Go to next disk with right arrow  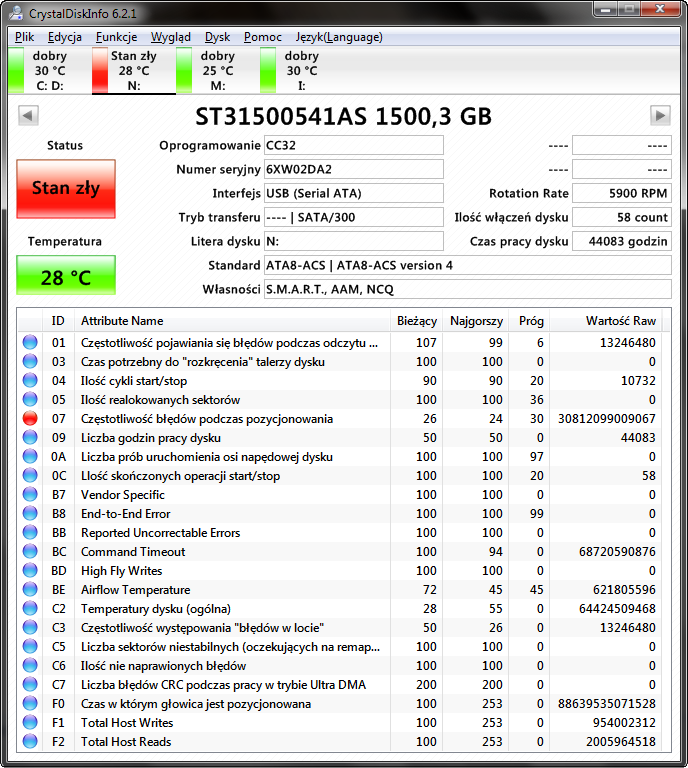660,116
